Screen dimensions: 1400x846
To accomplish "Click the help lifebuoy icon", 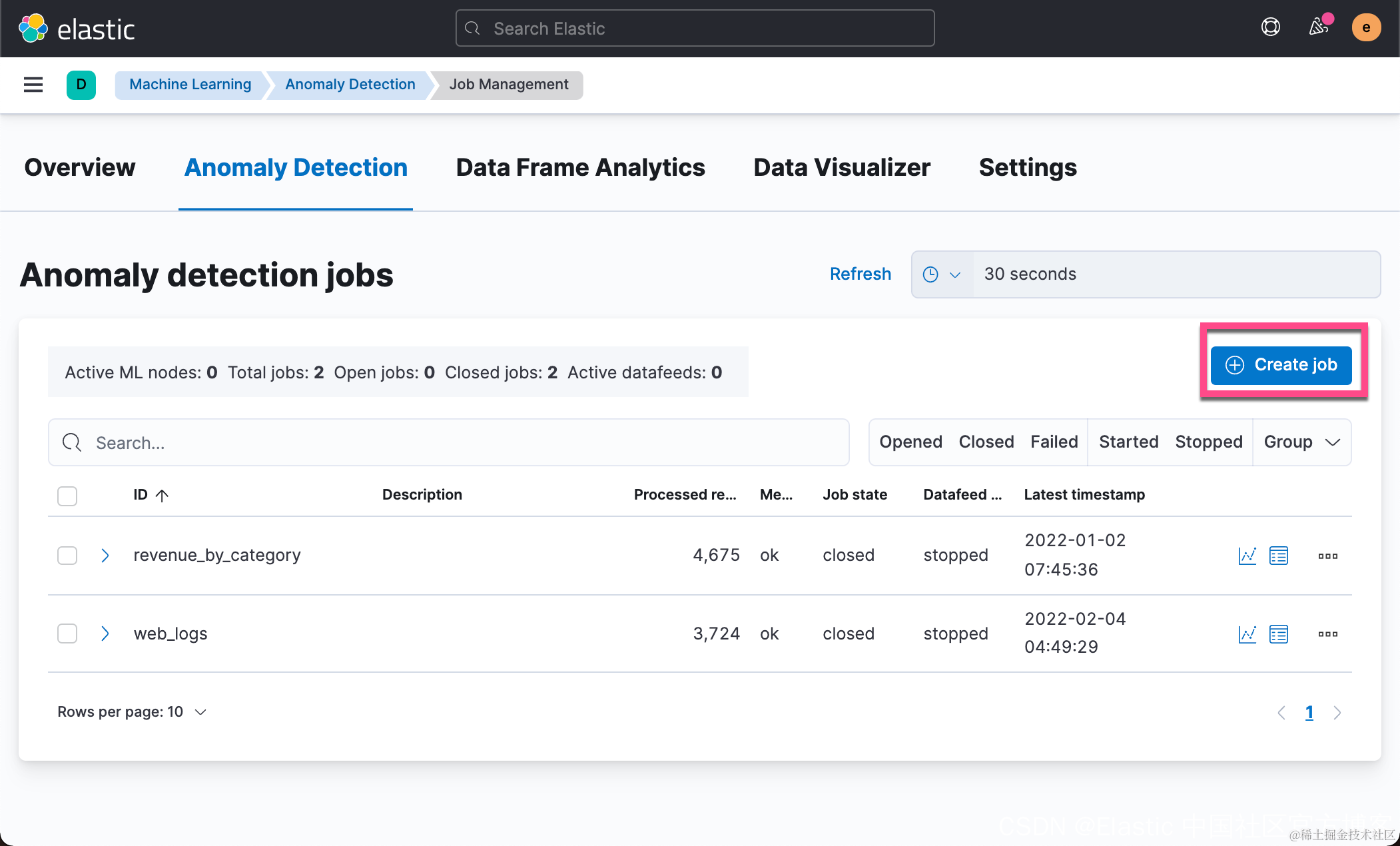I will (1270, 27).
